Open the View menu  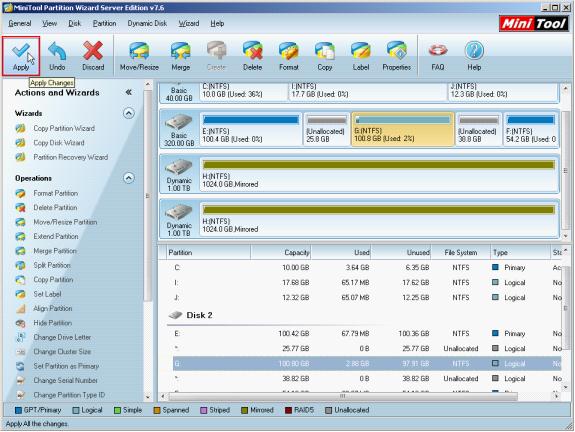[x=49, y=23]
